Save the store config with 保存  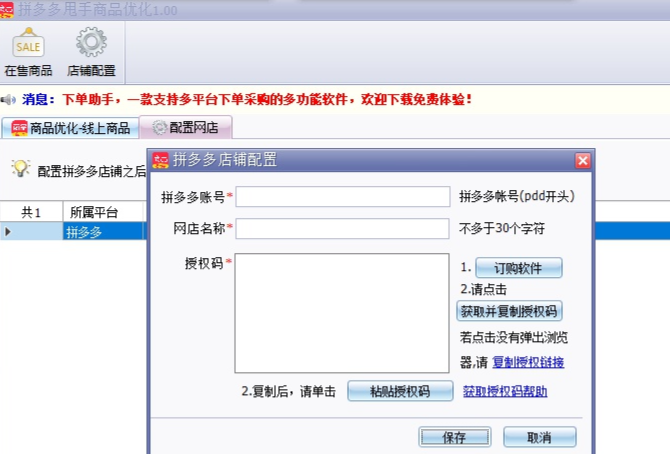[455, 437]
